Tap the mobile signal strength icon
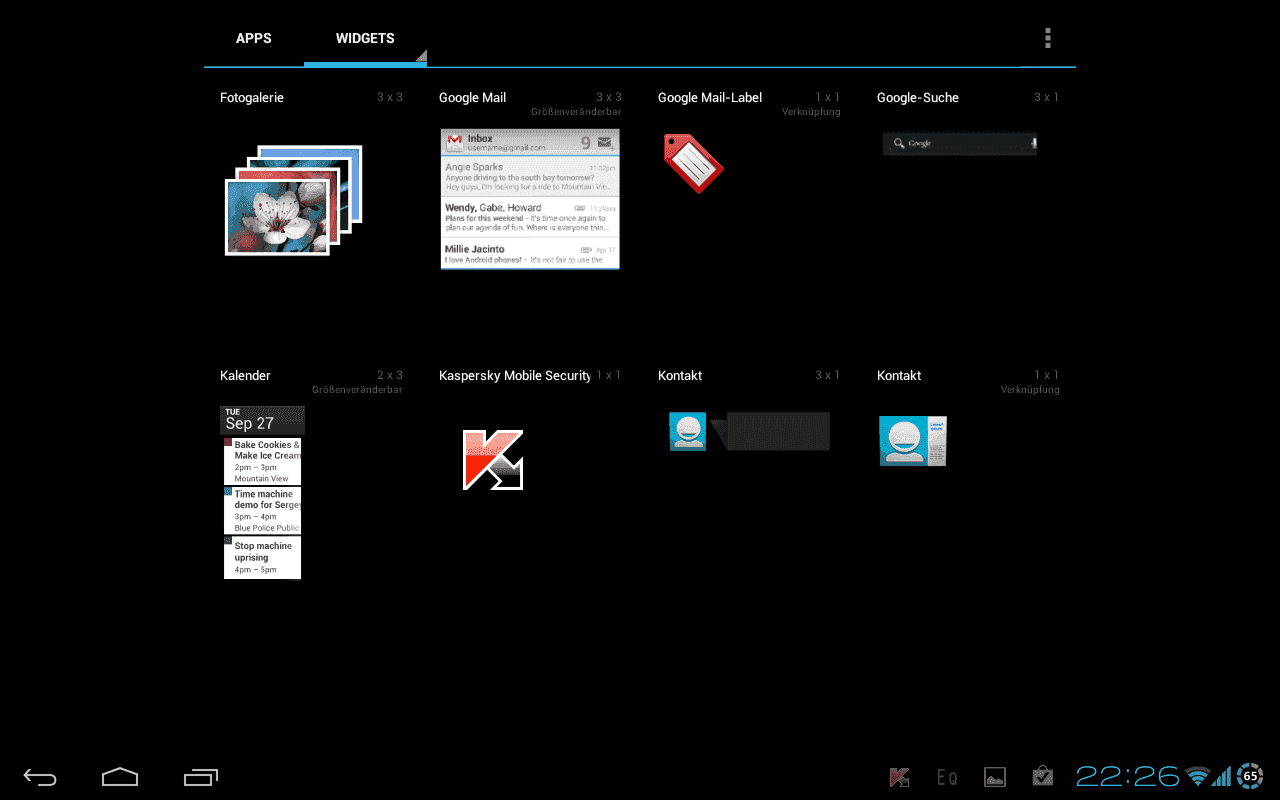The width and height of the screenshot is (1280, 800). [x=1222, y=777]
